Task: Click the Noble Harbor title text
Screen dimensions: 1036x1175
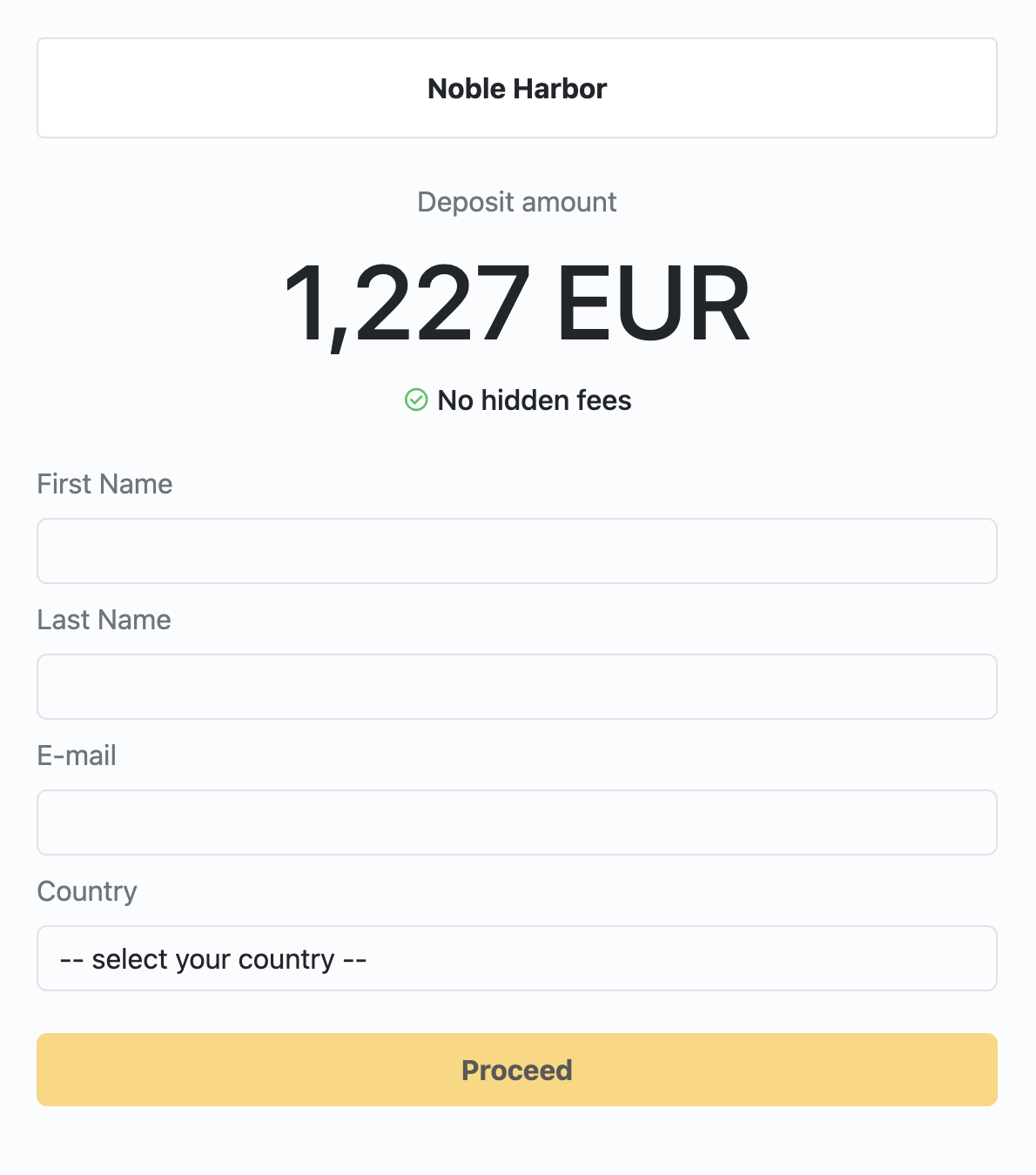Action: (x=517, y=89)
